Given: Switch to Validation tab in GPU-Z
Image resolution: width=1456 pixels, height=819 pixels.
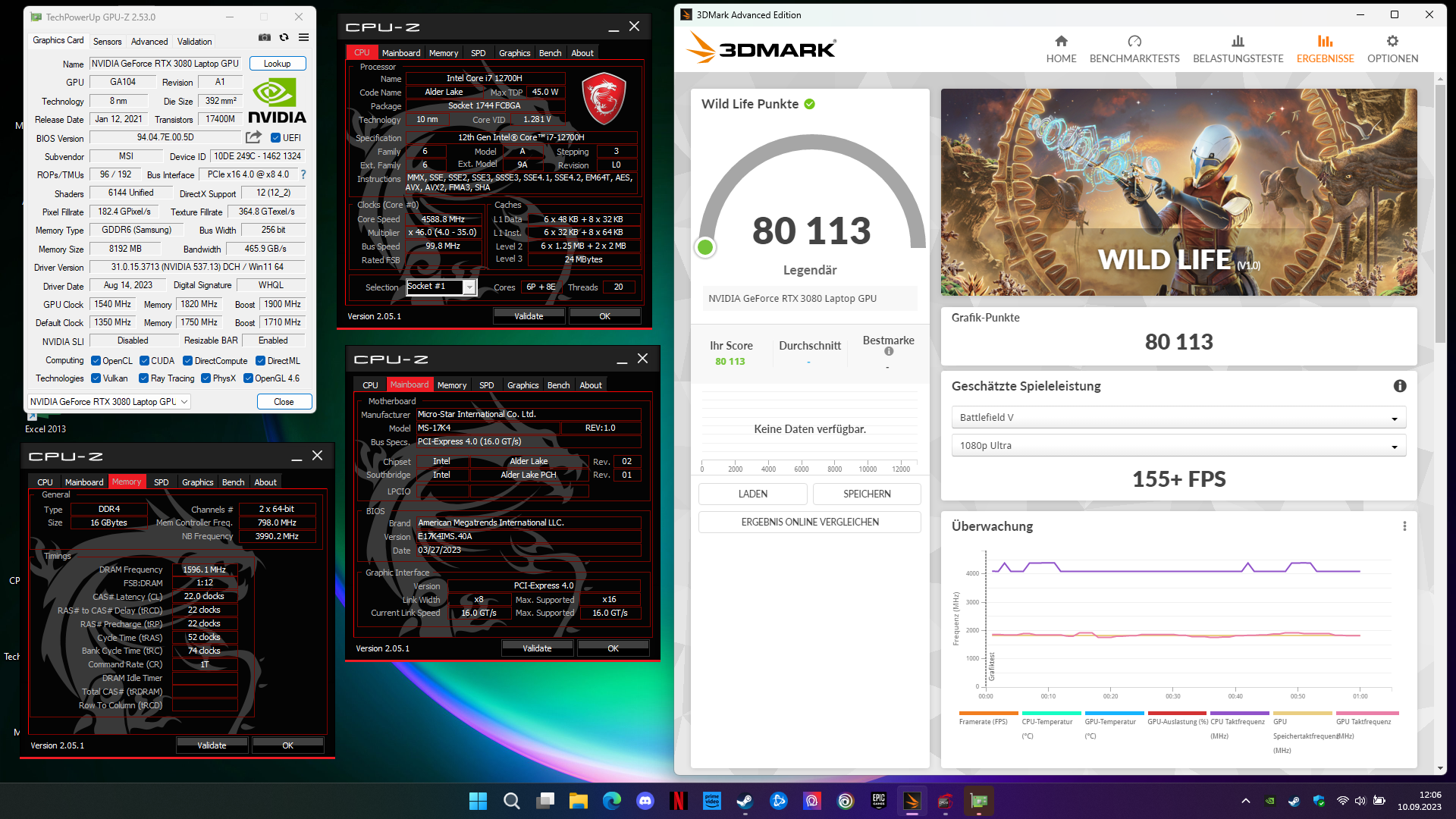Looking at the screenshot, I should [195, 42].
